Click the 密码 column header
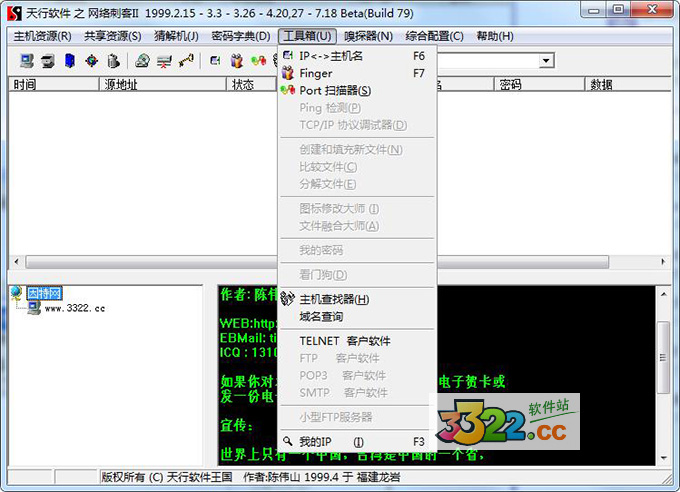680x492 pixels. point(539,84)
